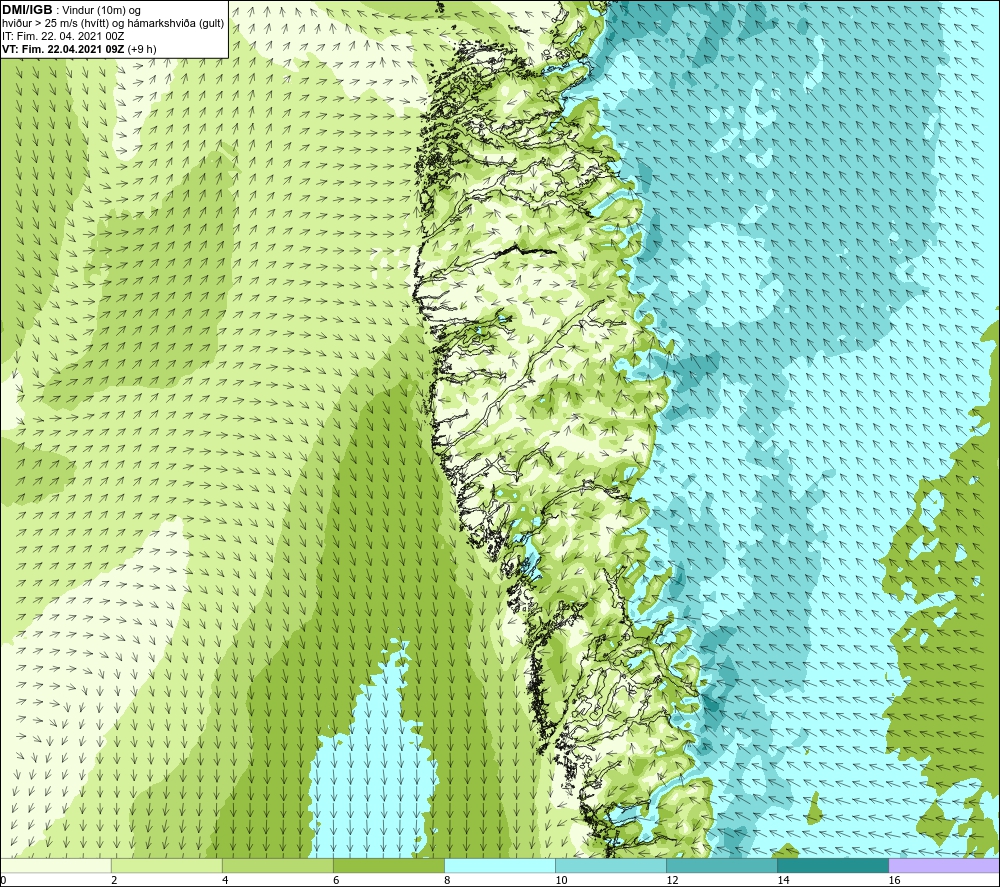Click the scale label "14"
The height and width of the screenshot is (887, 1000).
click(783, 881)
